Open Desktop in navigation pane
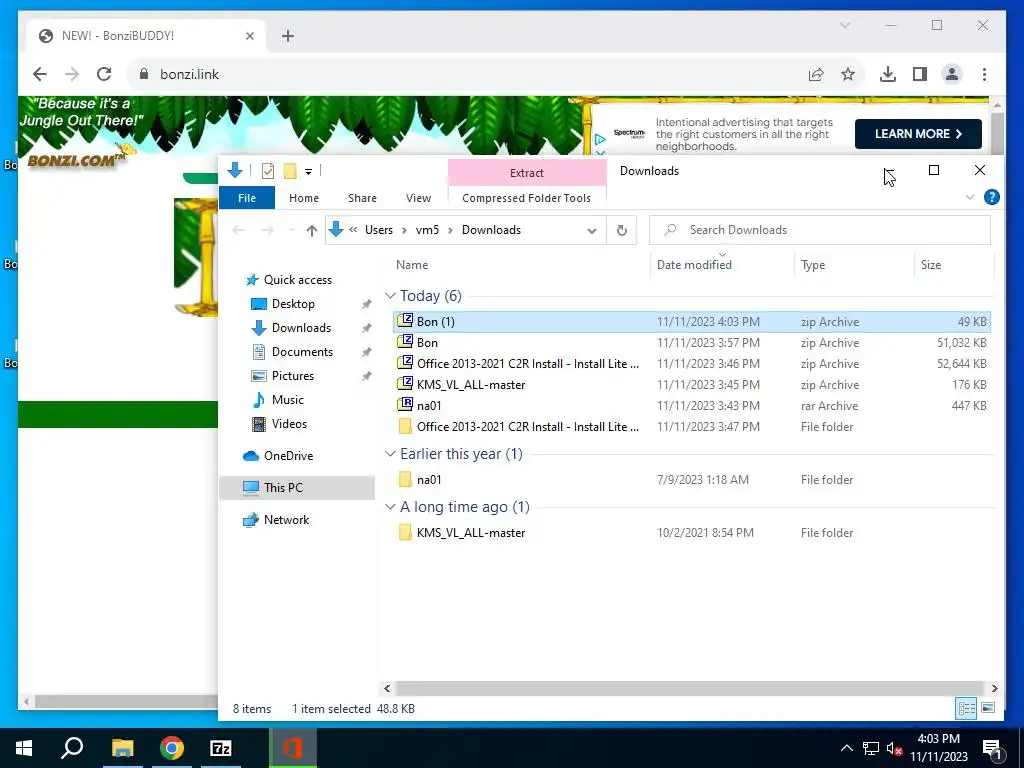 pyautogui.click(x=293, y=304)
